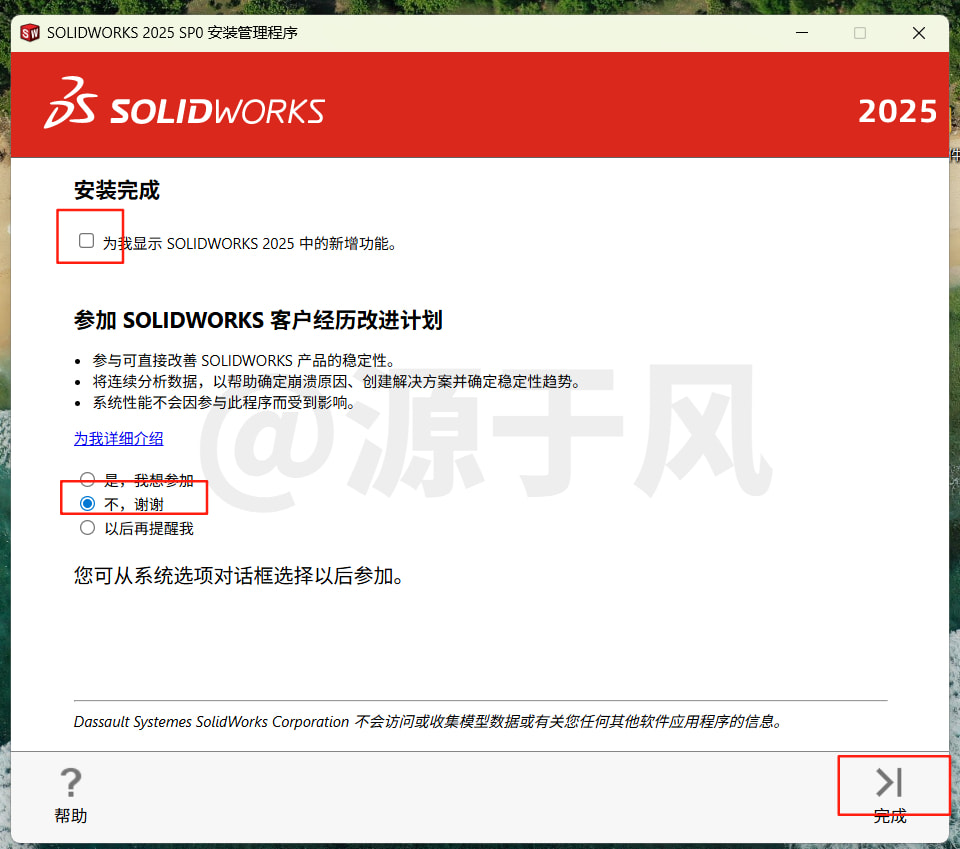Click the window title "SOLIDWORKS 2025 SP0 安装管理程序"
Screen dimensions: 960x849
172,32
